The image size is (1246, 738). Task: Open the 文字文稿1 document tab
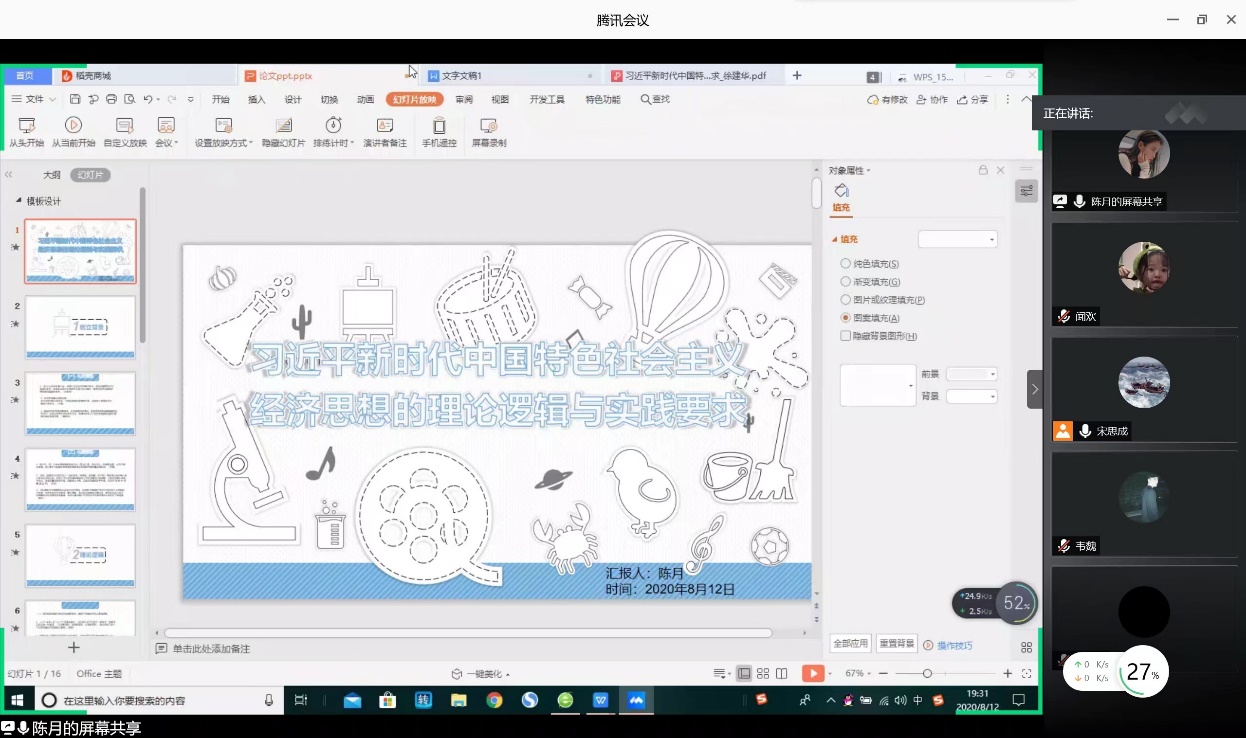tap(462, 76)
